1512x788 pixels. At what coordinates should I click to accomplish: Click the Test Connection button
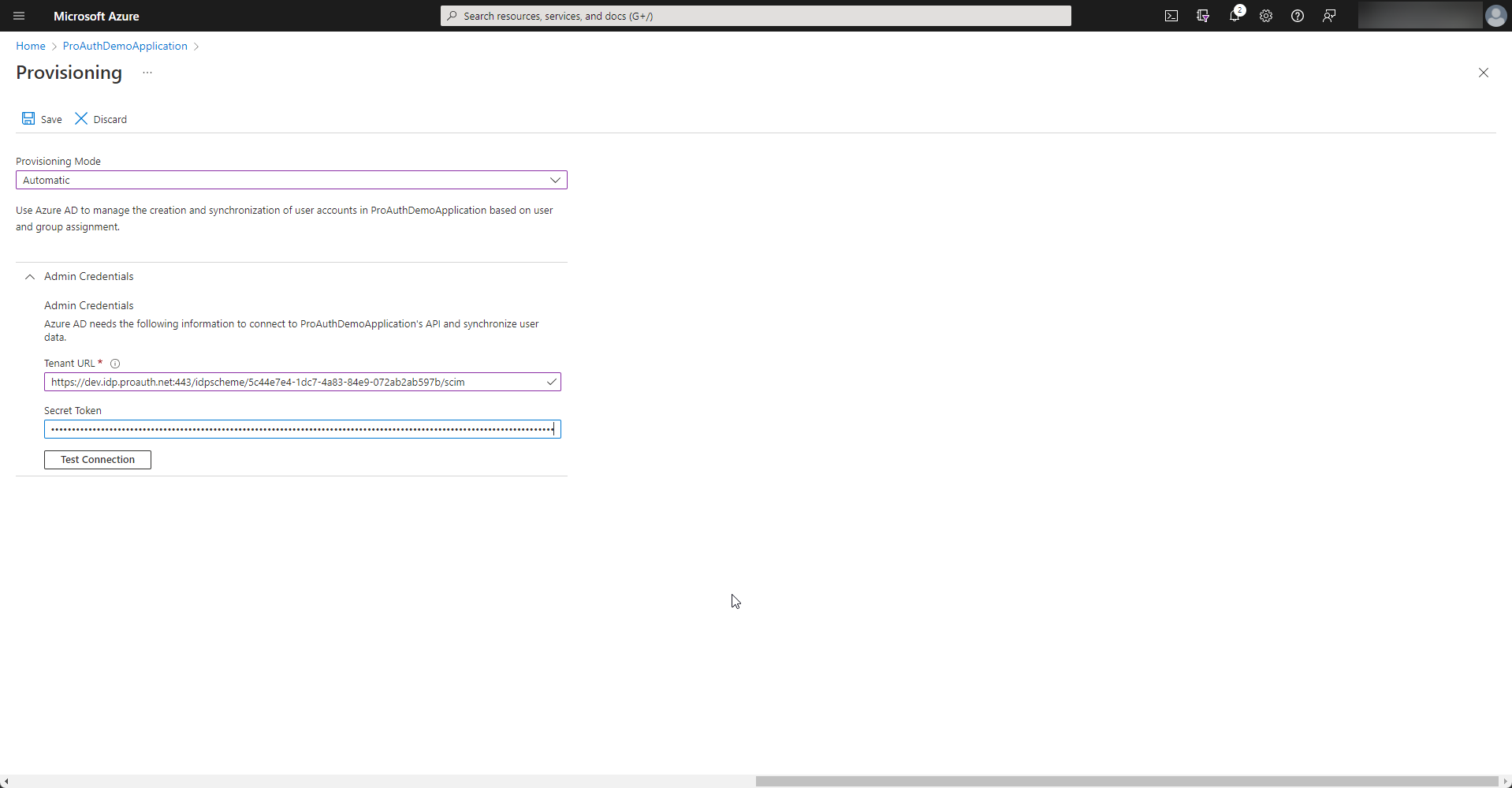click(x=97, y=459)
